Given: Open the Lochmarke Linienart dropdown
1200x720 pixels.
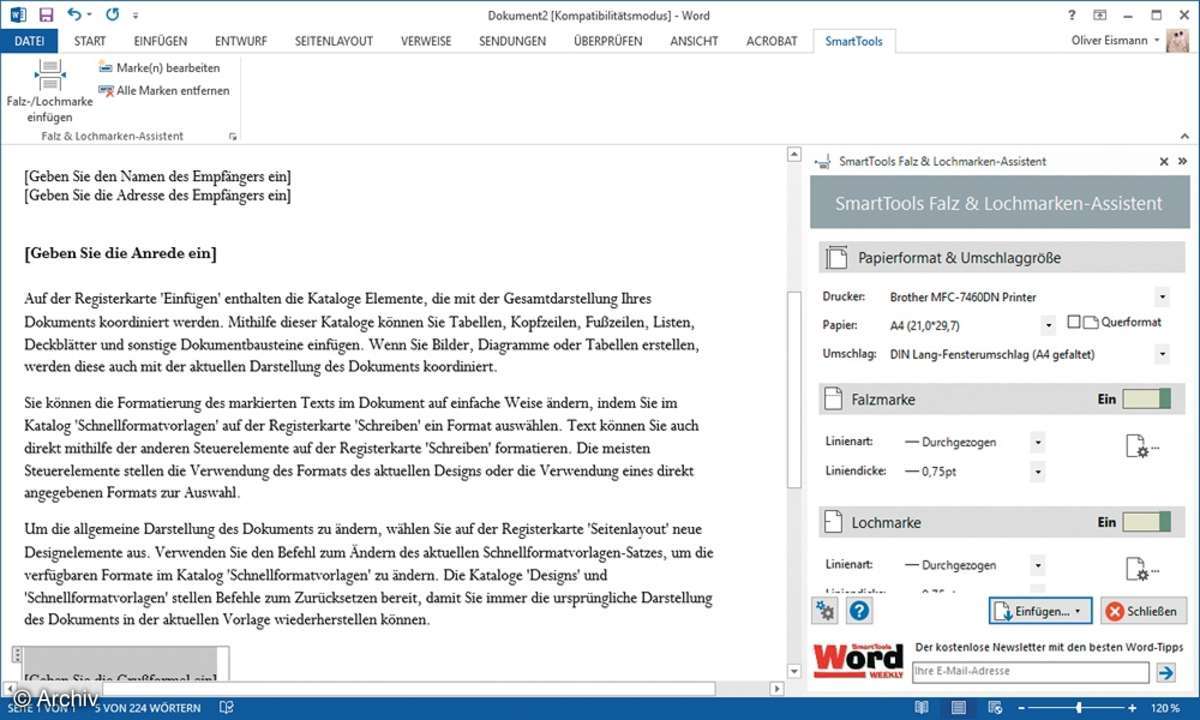Looking at the screenshot, I should click(x=1038, y=565).
